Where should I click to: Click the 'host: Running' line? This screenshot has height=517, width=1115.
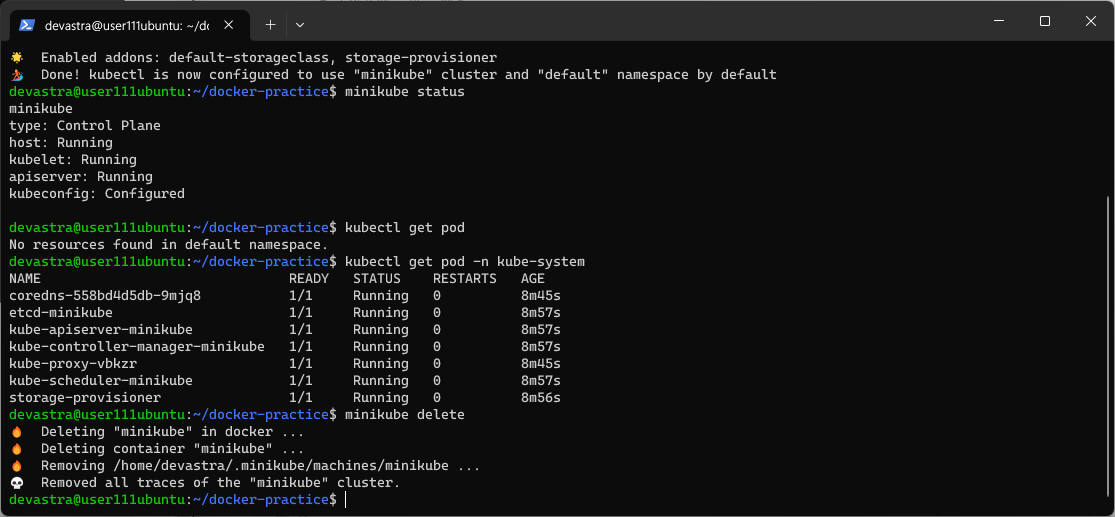click(x=60, y=143)
